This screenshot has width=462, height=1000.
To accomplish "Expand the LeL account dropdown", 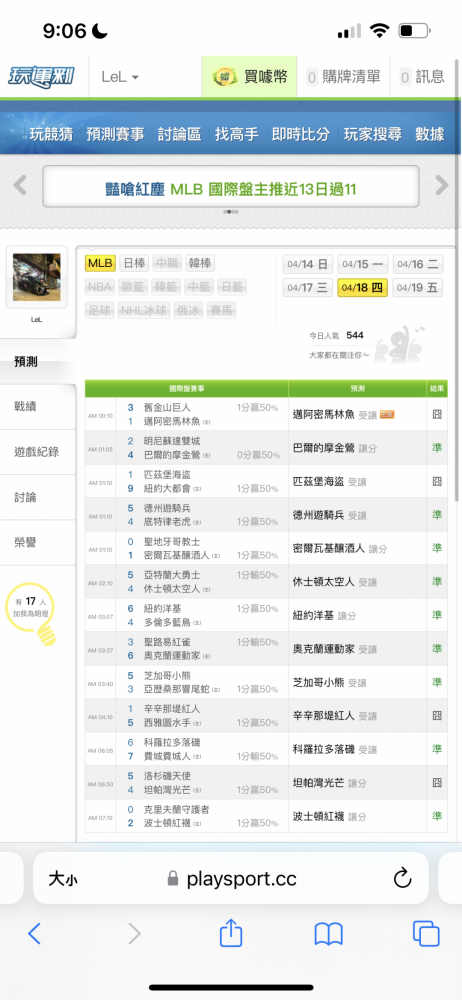I will tap(120, 77).
